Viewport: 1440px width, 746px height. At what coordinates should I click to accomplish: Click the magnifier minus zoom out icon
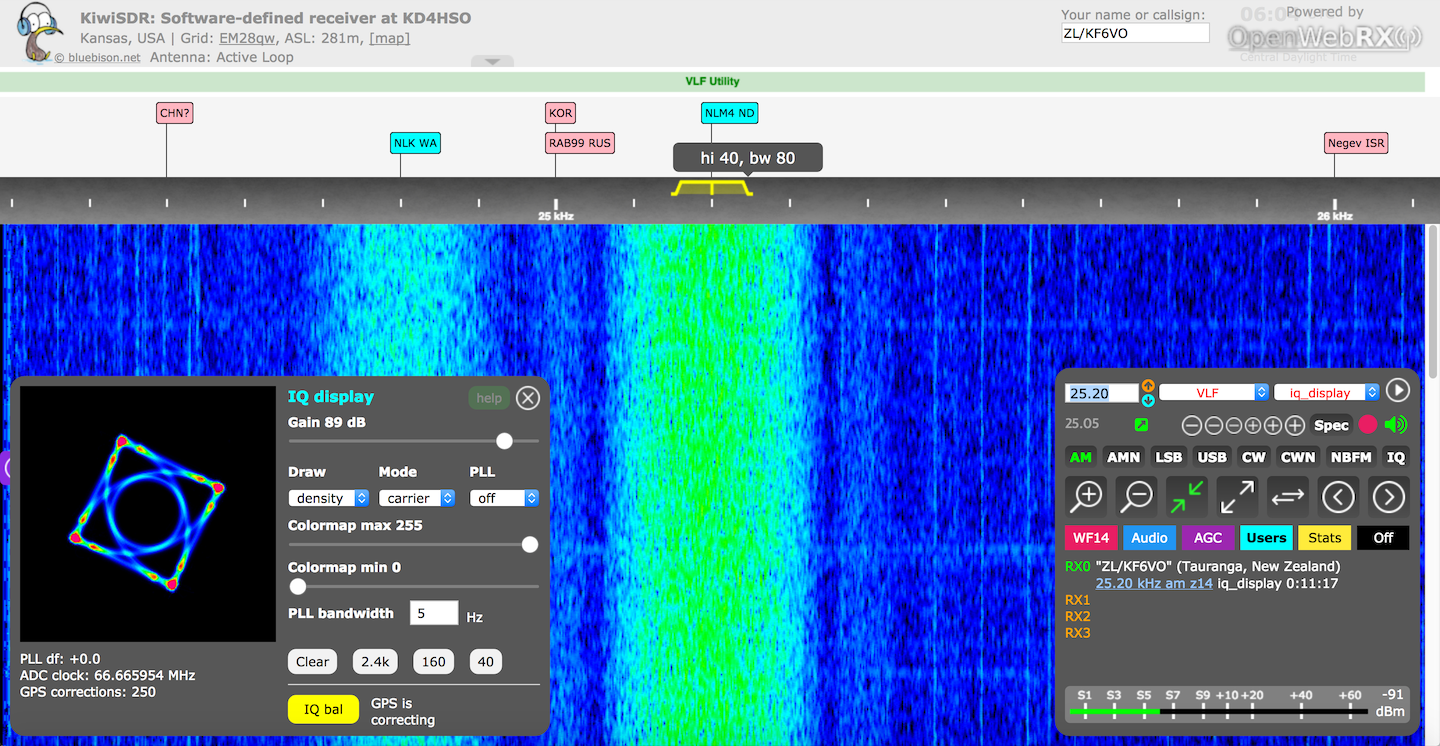click(1136, 496)
